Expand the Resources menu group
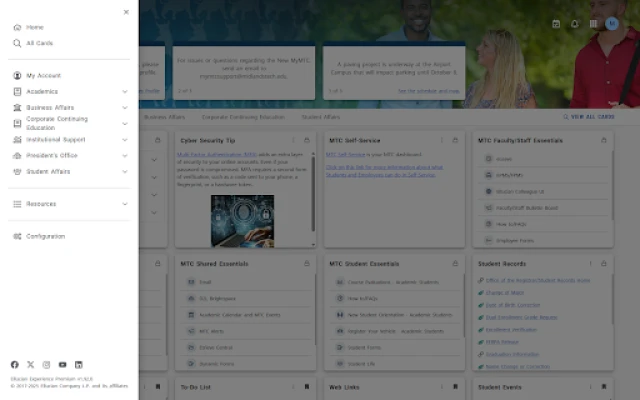 point(125,204)
